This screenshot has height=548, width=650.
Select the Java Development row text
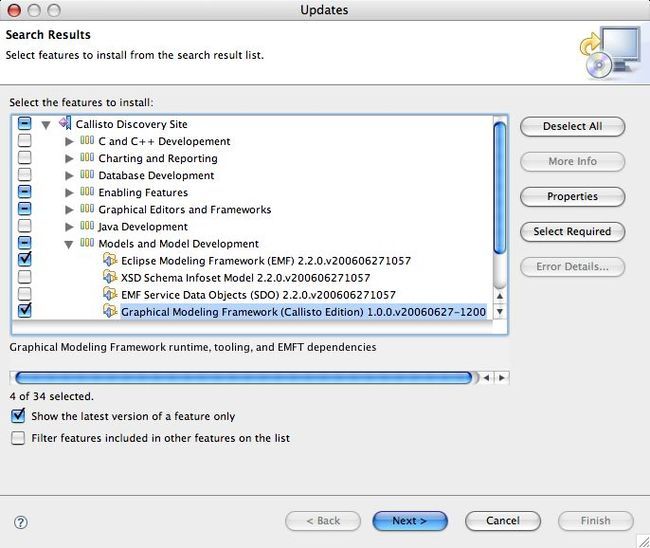tap(143, 227)
